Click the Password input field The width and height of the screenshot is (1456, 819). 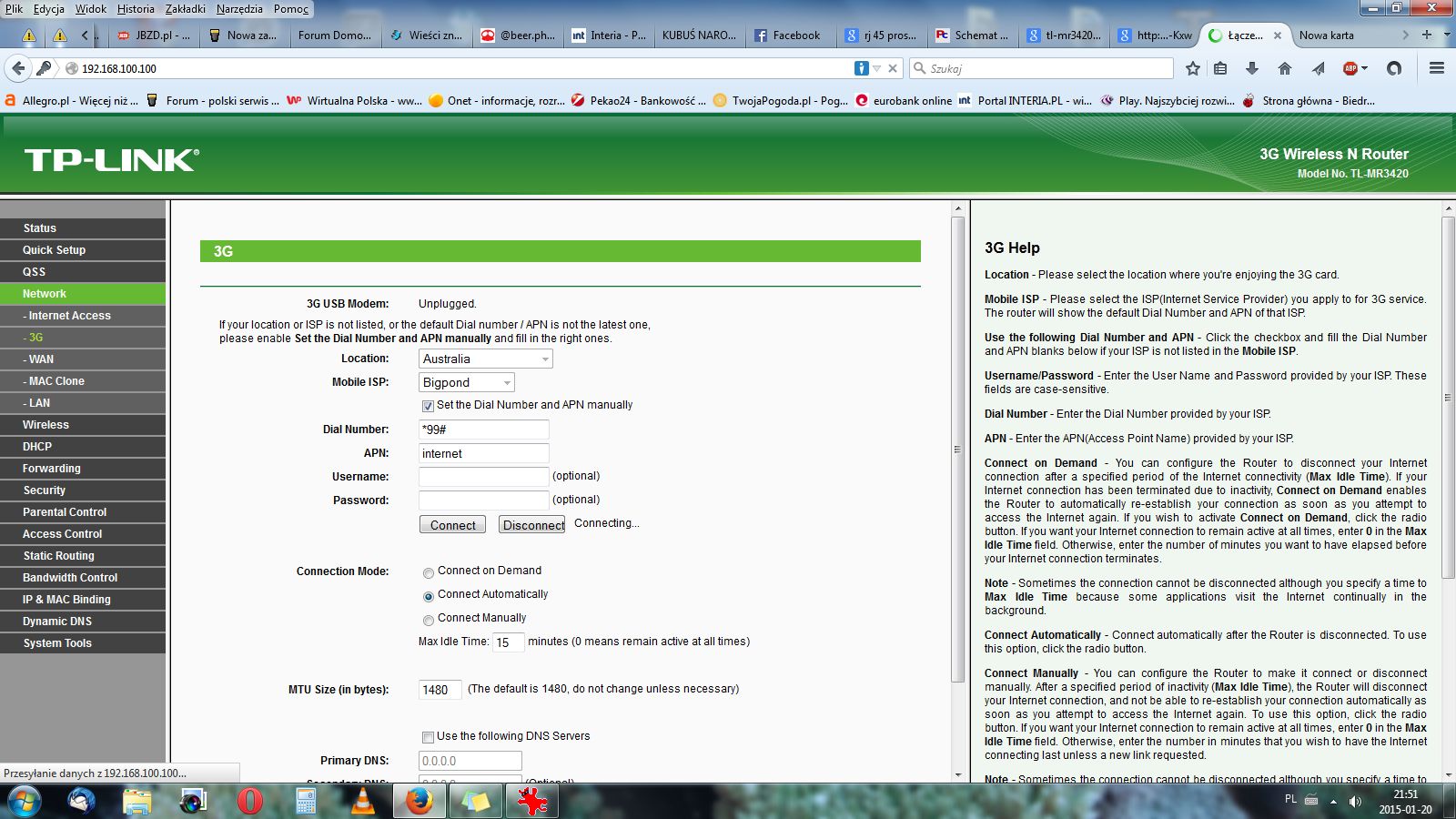483,500
